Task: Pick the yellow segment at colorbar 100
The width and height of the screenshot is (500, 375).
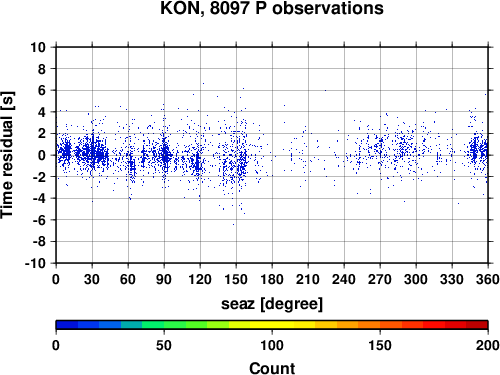Action: pyautogui.click(x=272, y=325)
